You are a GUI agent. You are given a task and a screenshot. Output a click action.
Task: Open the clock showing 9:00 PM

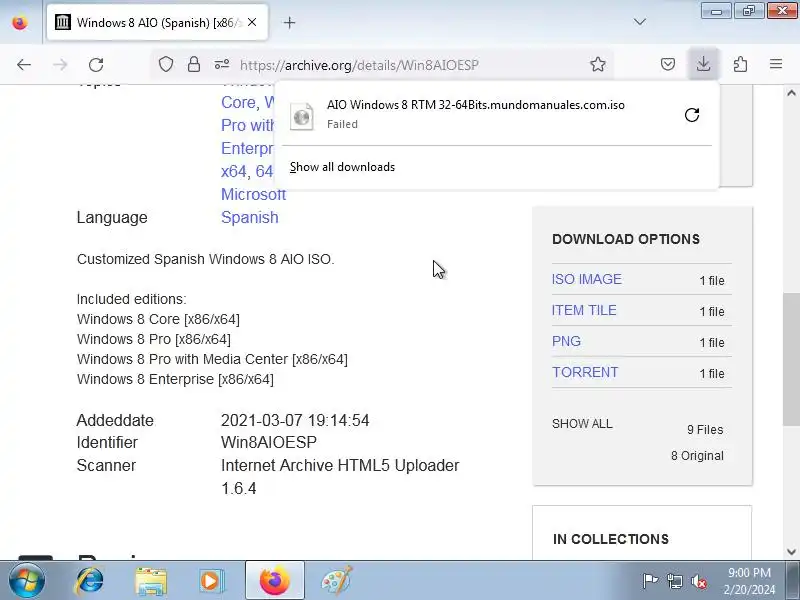[x=749, y=581]
